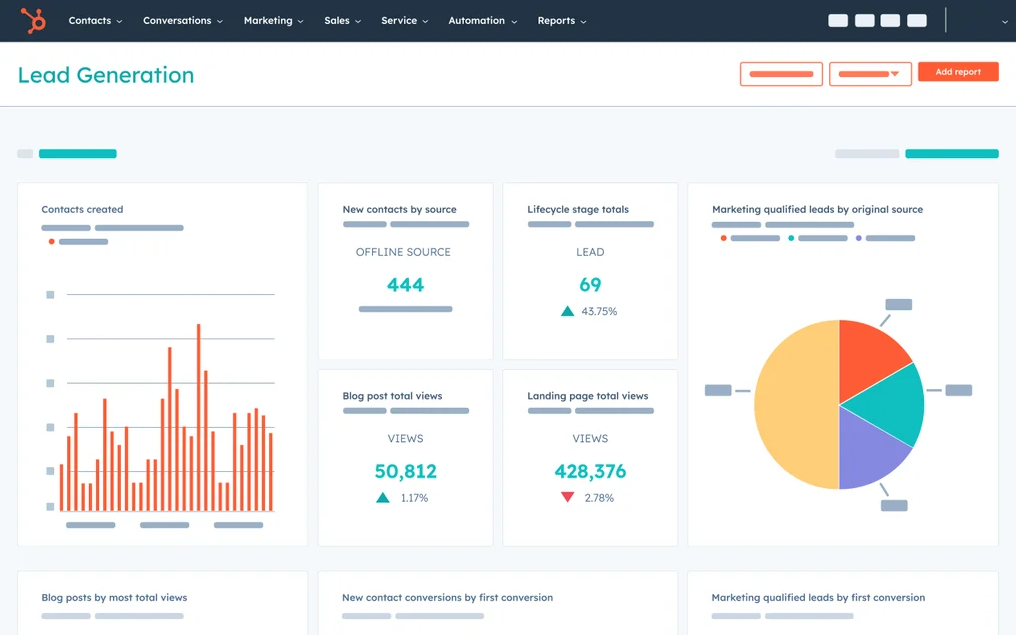This screenshot has height=635, width=1016.
Task: Click last white icon in top navigation bar
Action: (916, 20)
